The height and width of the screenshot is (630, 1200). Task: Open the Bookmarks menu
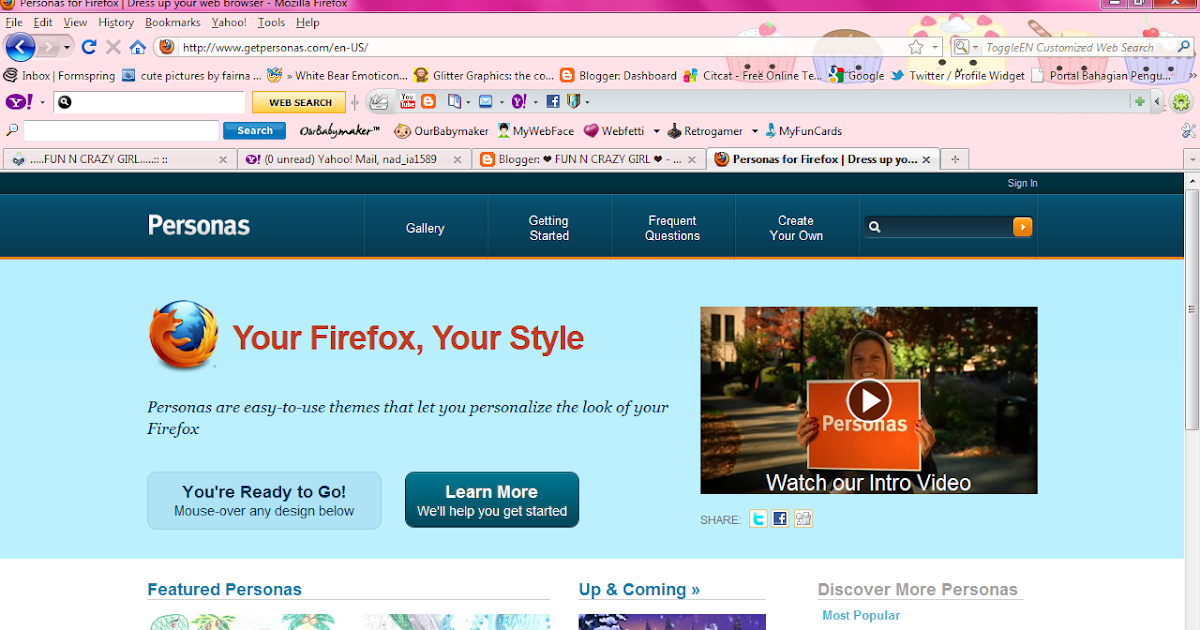[x=173, y=22]
